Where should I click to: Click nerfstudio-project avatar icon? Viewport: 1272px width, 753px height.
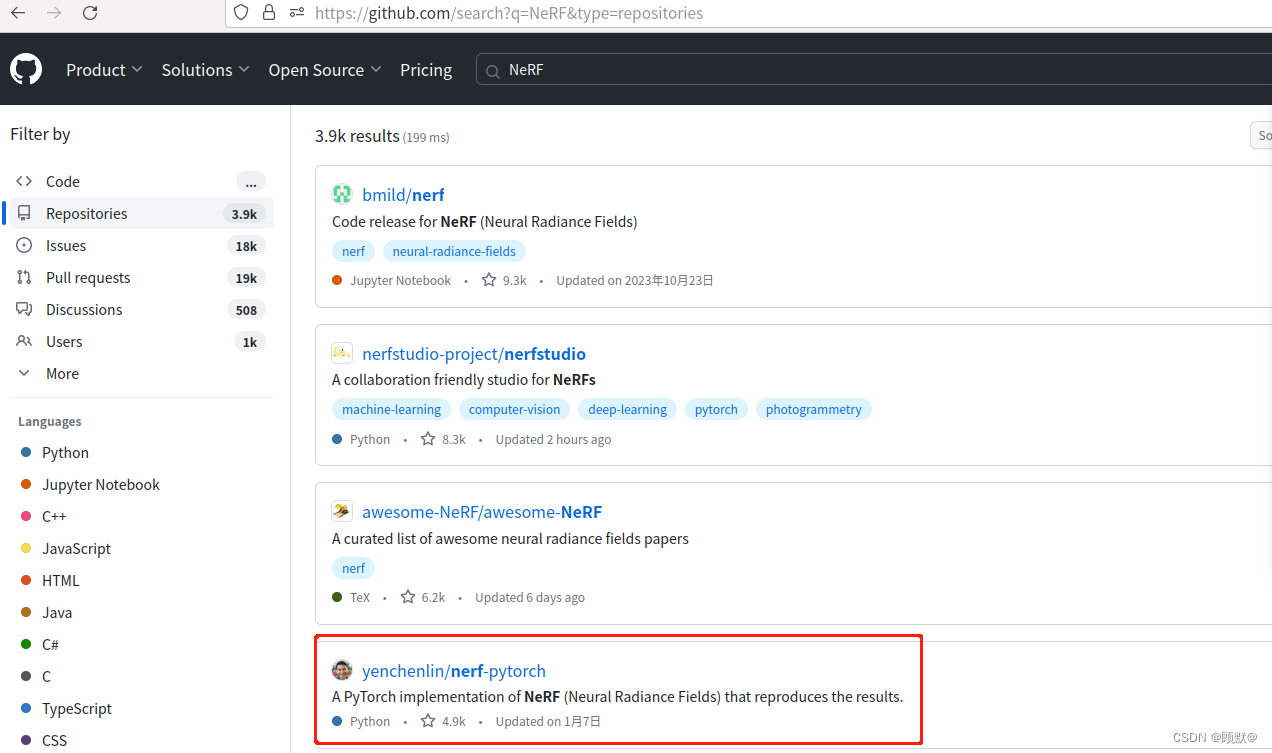tap(342, 353)
